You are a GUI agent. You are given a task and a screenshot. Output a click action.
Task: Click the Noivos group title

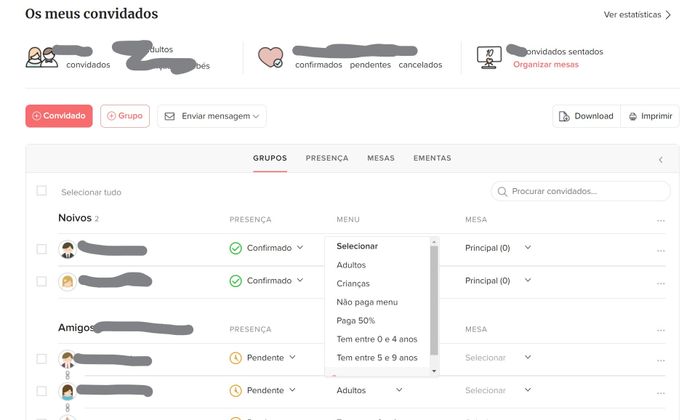[75, 218]
